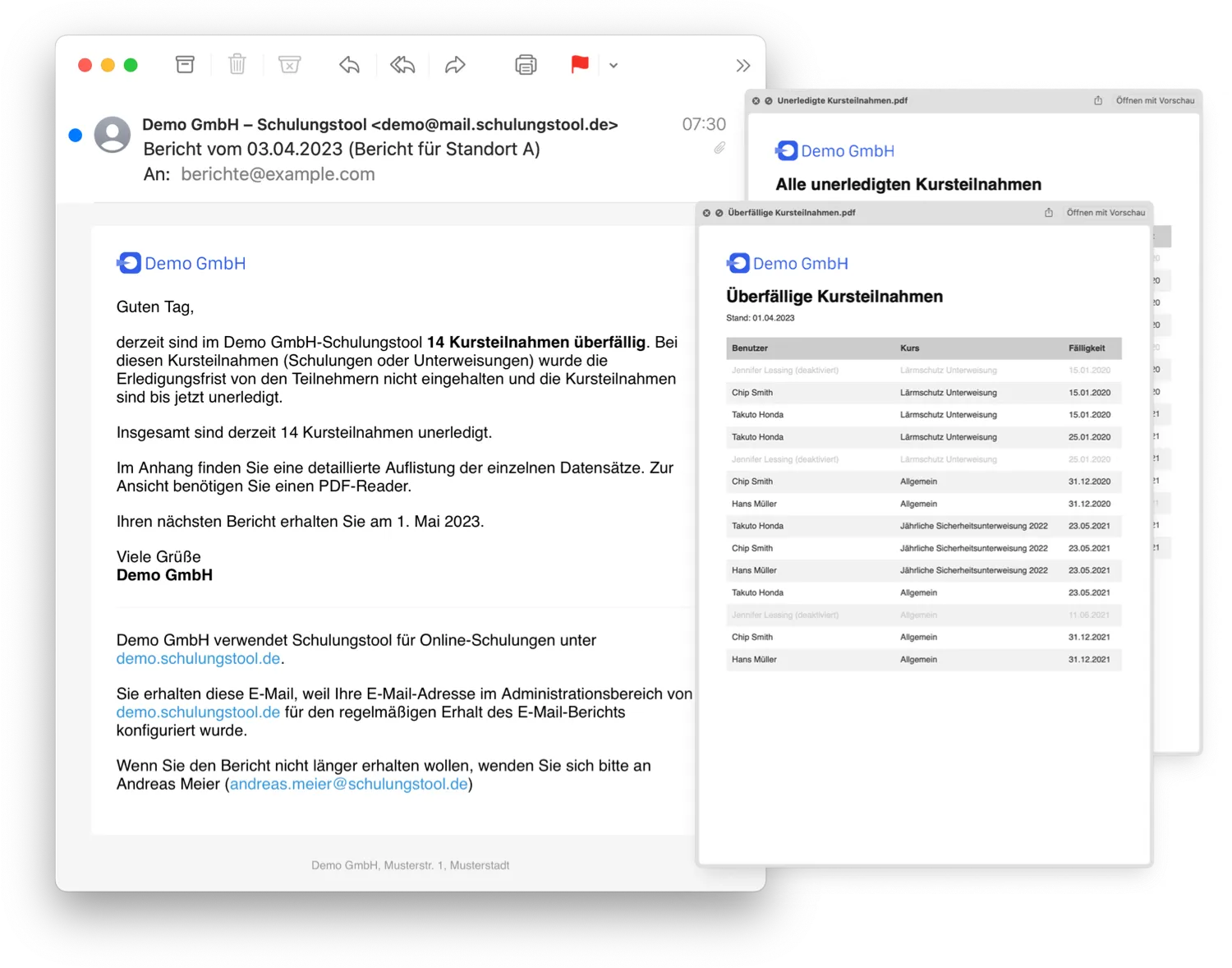Click Chip Smith row dated 15.01.2020

point(924,393)
